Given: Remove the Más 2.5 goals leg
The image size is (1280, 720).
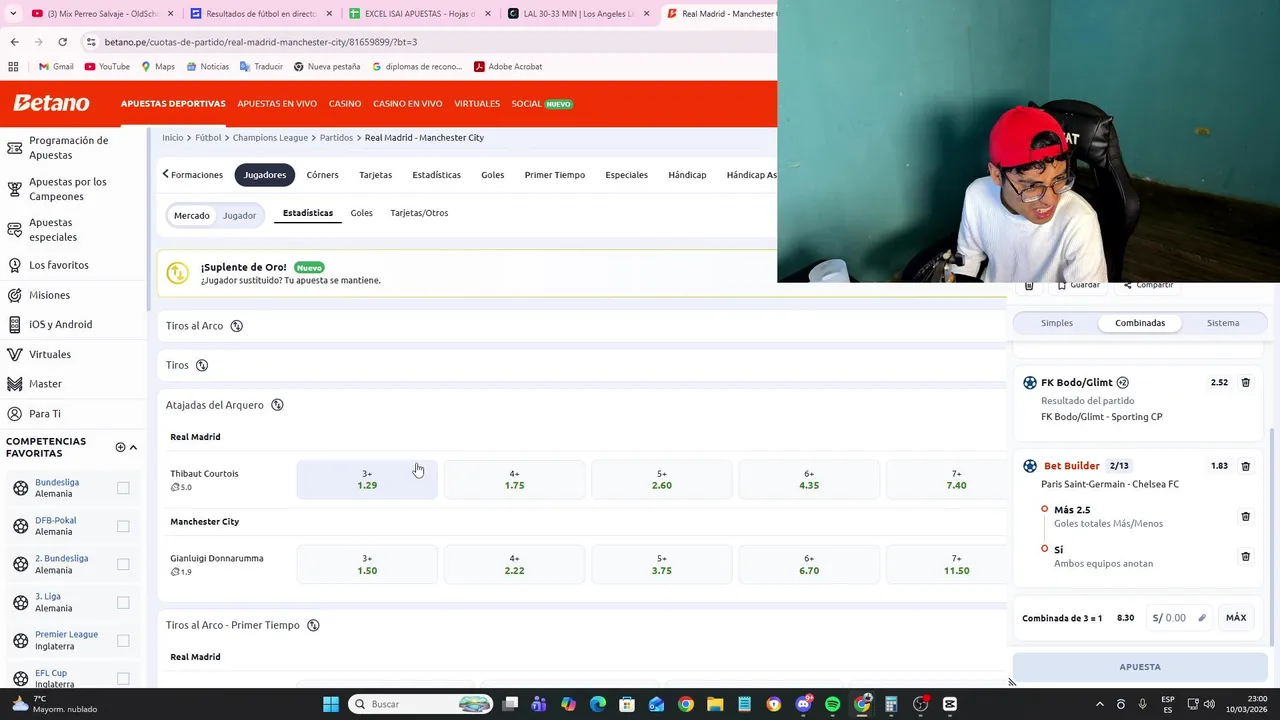Looking at the screenshot, I should point(1245,516).
